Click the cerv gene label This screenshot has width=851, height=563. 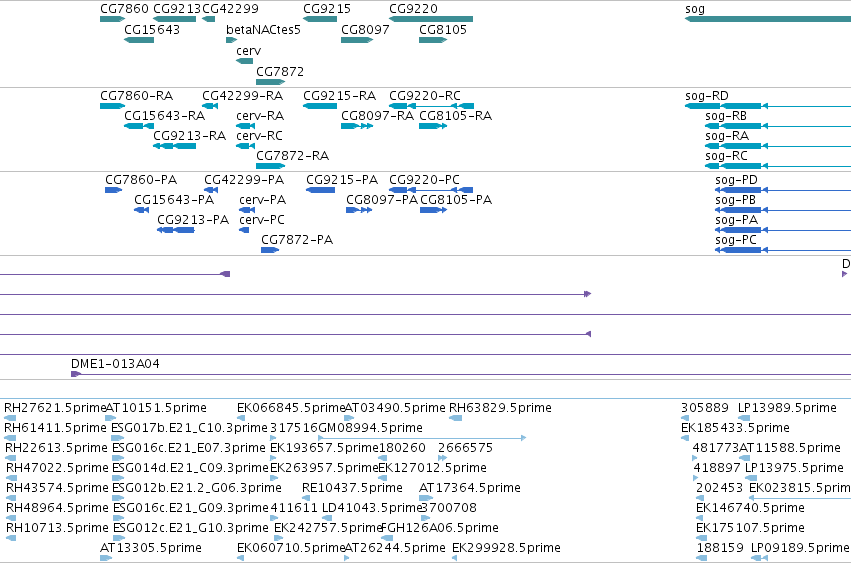click(249, 50)
